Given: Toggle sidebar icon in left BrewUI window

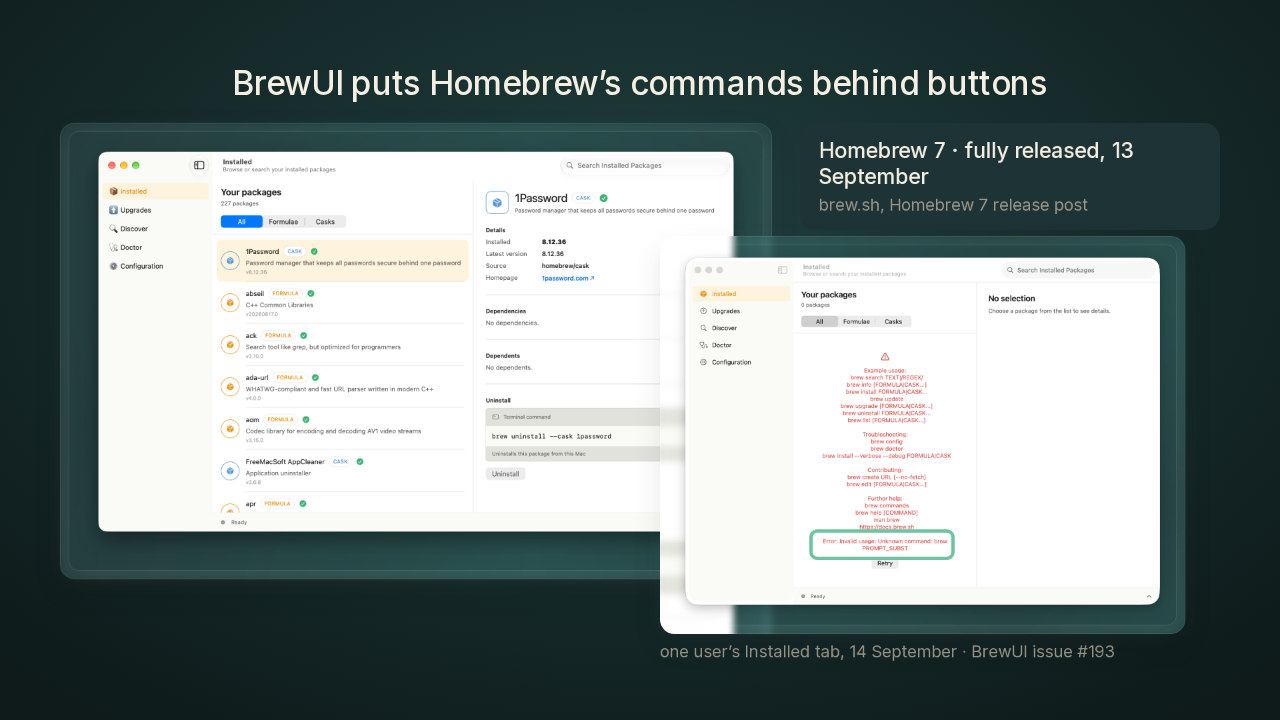Looking at the screenshot, I should [x=199, y=165].
